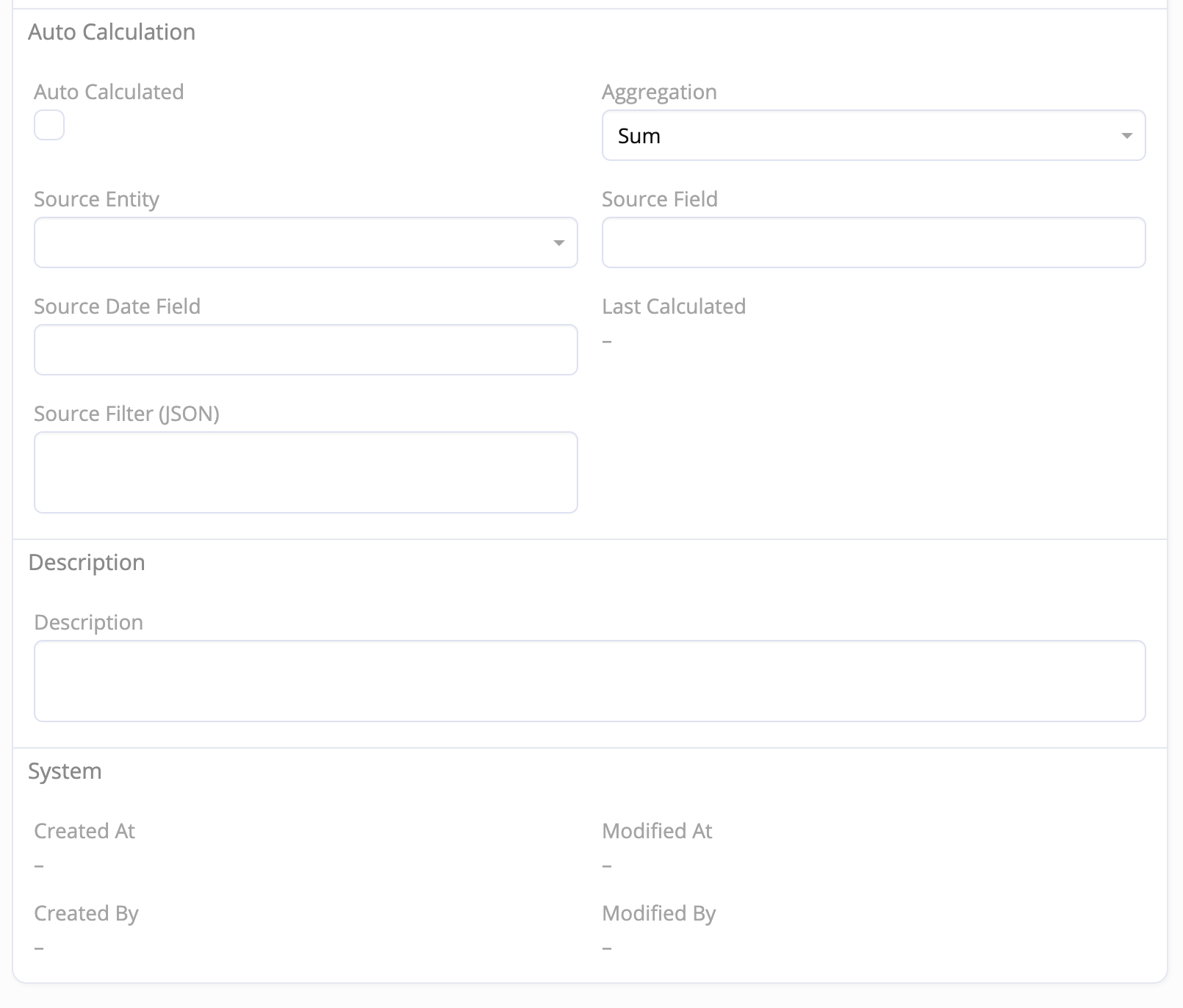Click the Created At label
The image size is (1183, 1008).
(x=84, y=831)
